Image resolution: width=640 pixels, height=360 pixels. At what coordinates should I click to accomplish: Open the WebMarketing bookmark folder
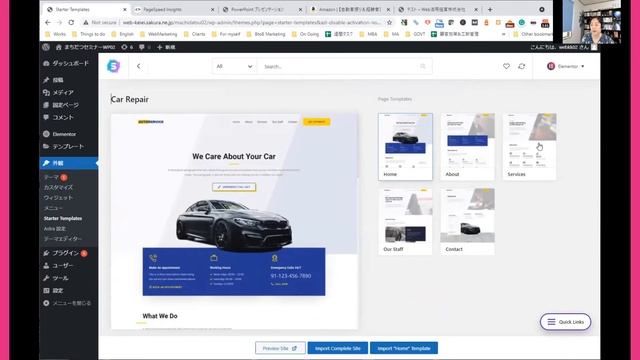click(158, 34)
